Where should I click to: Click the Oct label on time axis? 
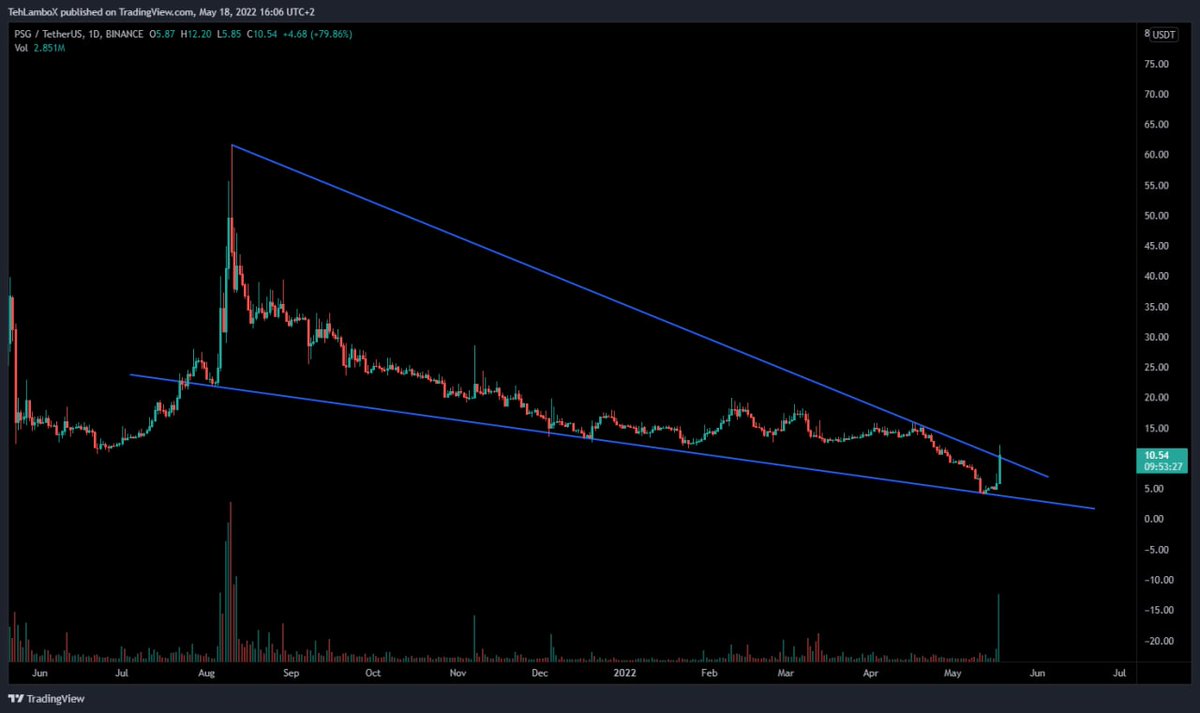coord(373,674)
